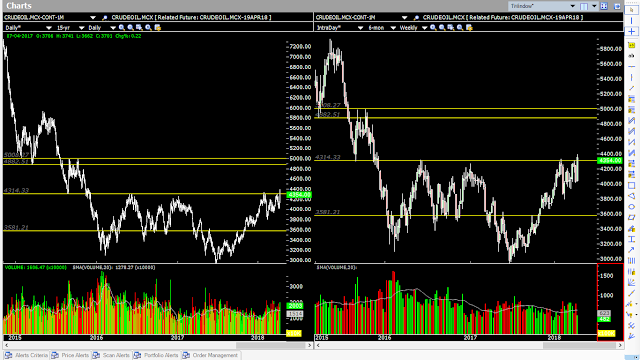Click the Charts panel title
This screenshot has height=360, width=640.
point(19,6)
